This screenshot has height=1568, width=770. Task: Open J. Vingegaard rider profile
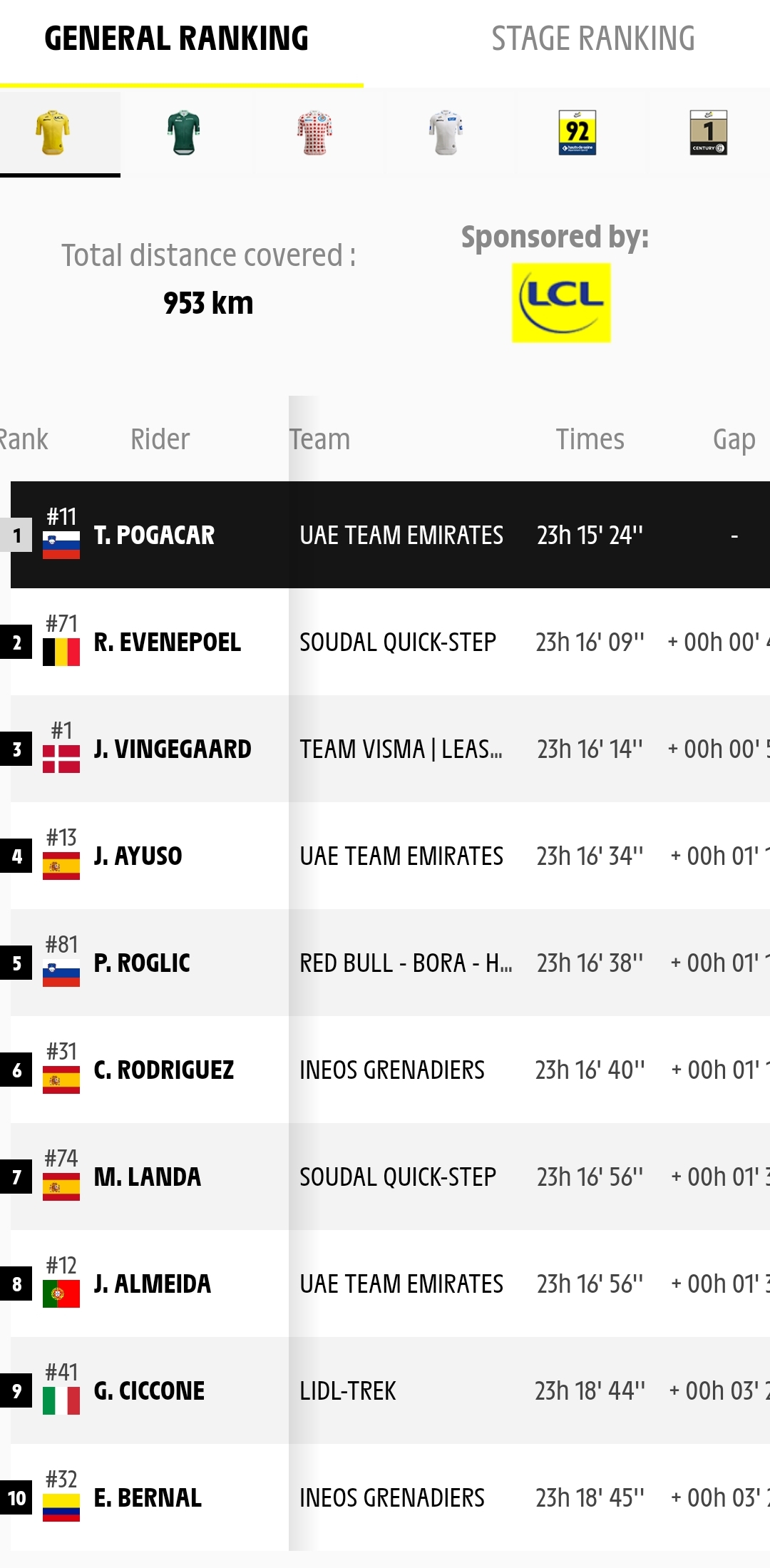173,749
